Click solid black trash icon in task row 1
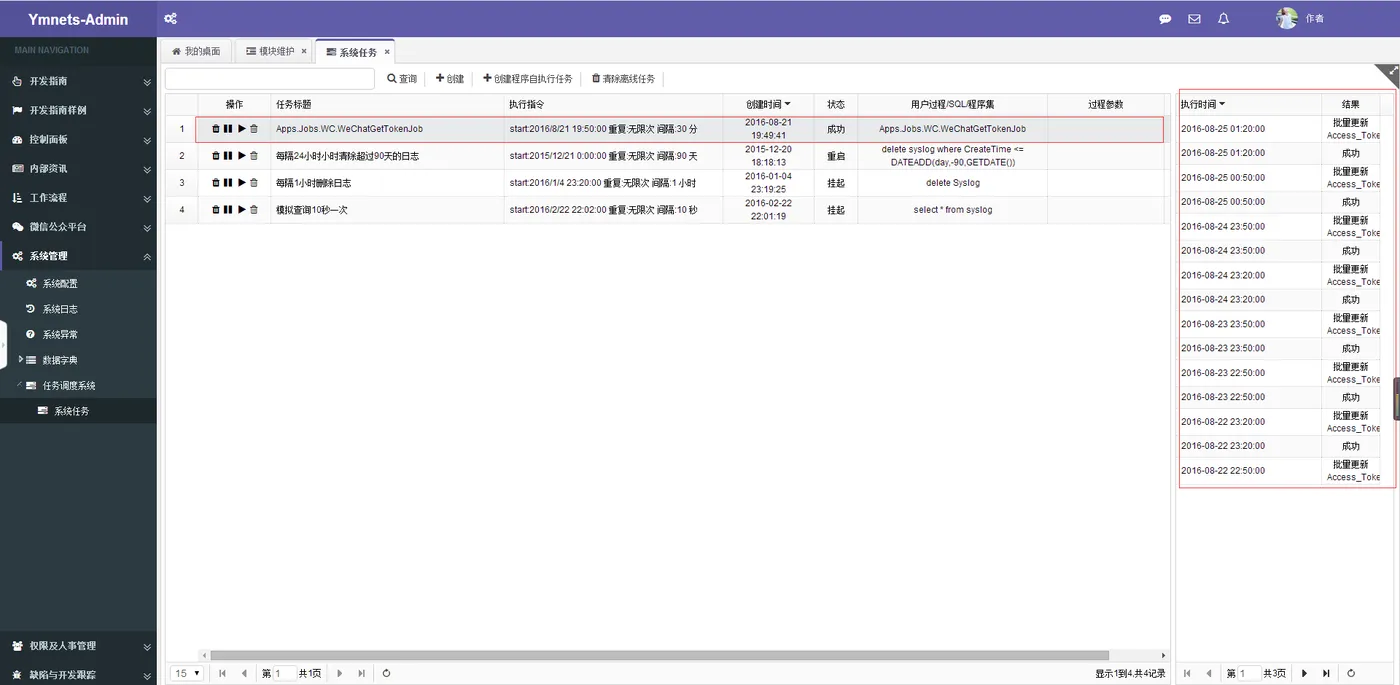The image size is (1400, 685). click(x=215, y=128)
